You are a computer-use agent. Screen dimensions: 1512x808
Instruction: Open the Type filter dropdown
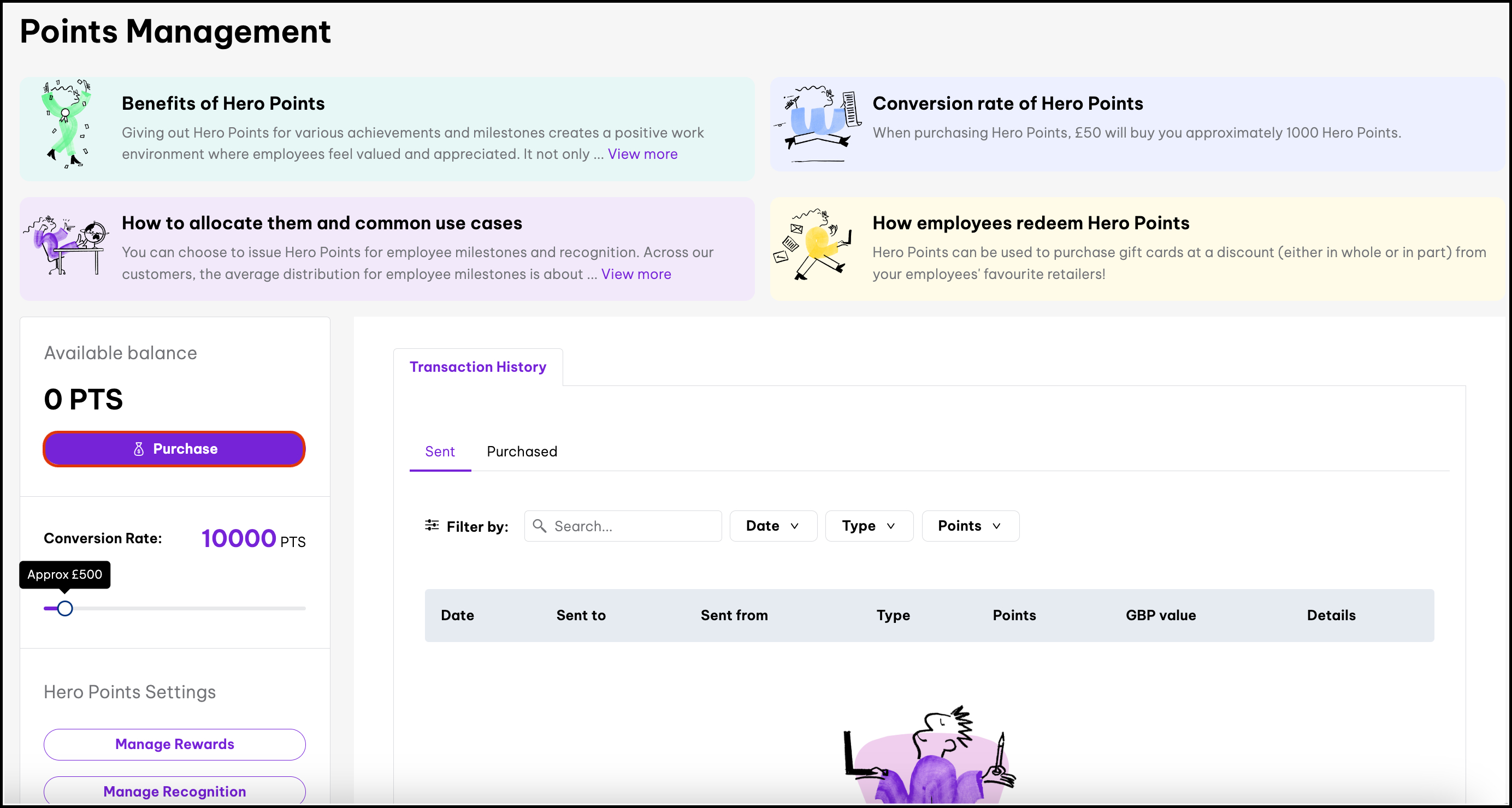[869, 526]
